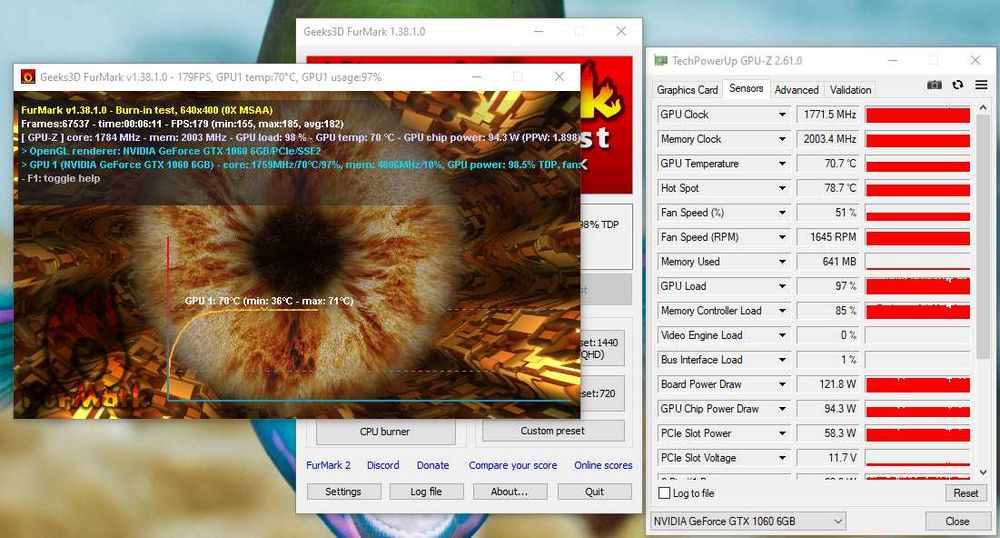Open the Online scores link
This screenshot has height=538, width=1000.
tap(603, 465)
